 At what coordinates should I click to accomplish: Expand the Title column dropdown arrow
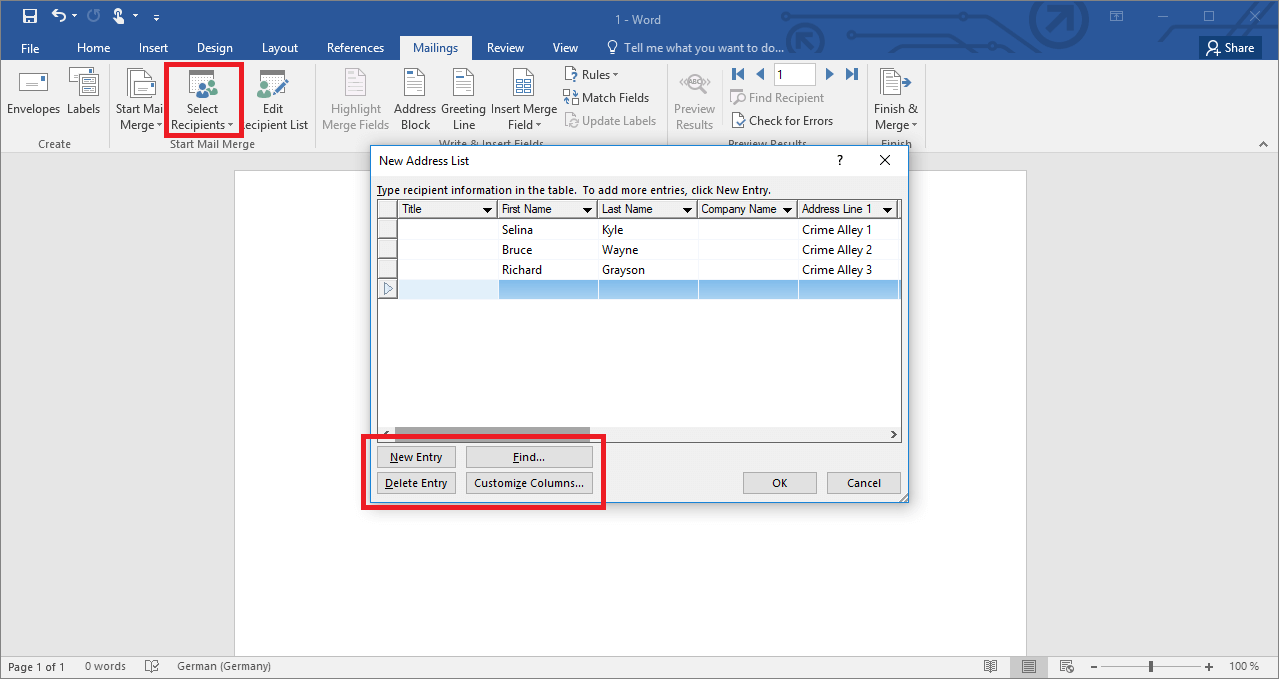pyautogui.click(x=487, y=210)
